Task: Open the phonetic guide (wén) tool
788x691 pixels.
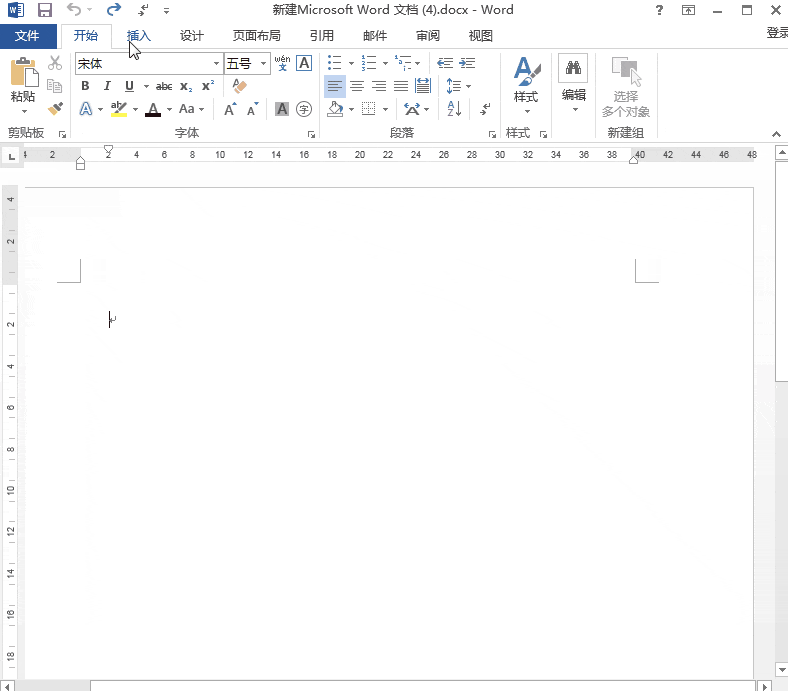Action: tap(282, 63)
